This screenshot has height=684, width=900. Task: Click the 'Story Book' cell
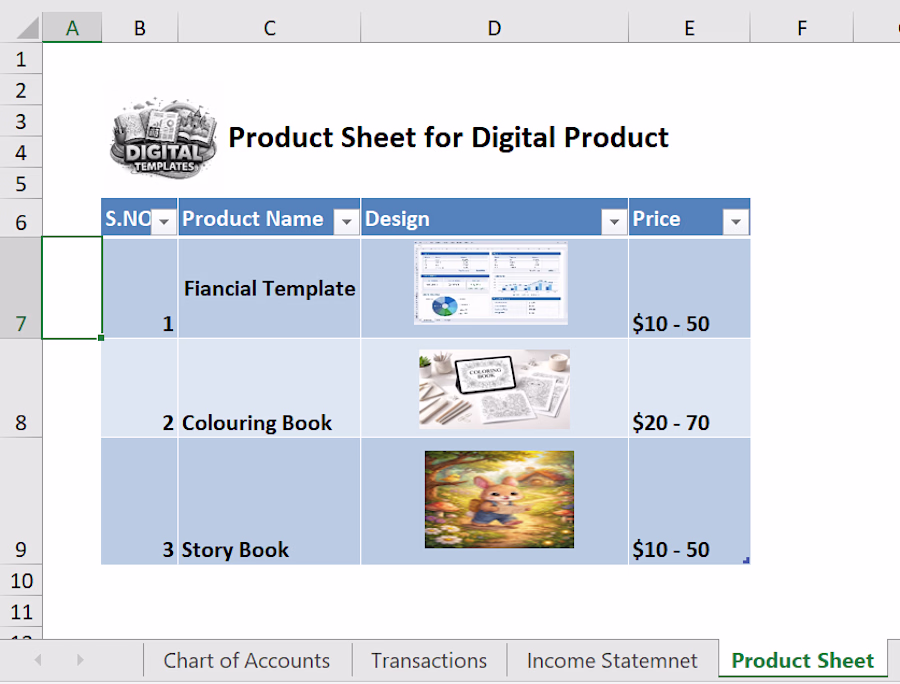[269, 502]
